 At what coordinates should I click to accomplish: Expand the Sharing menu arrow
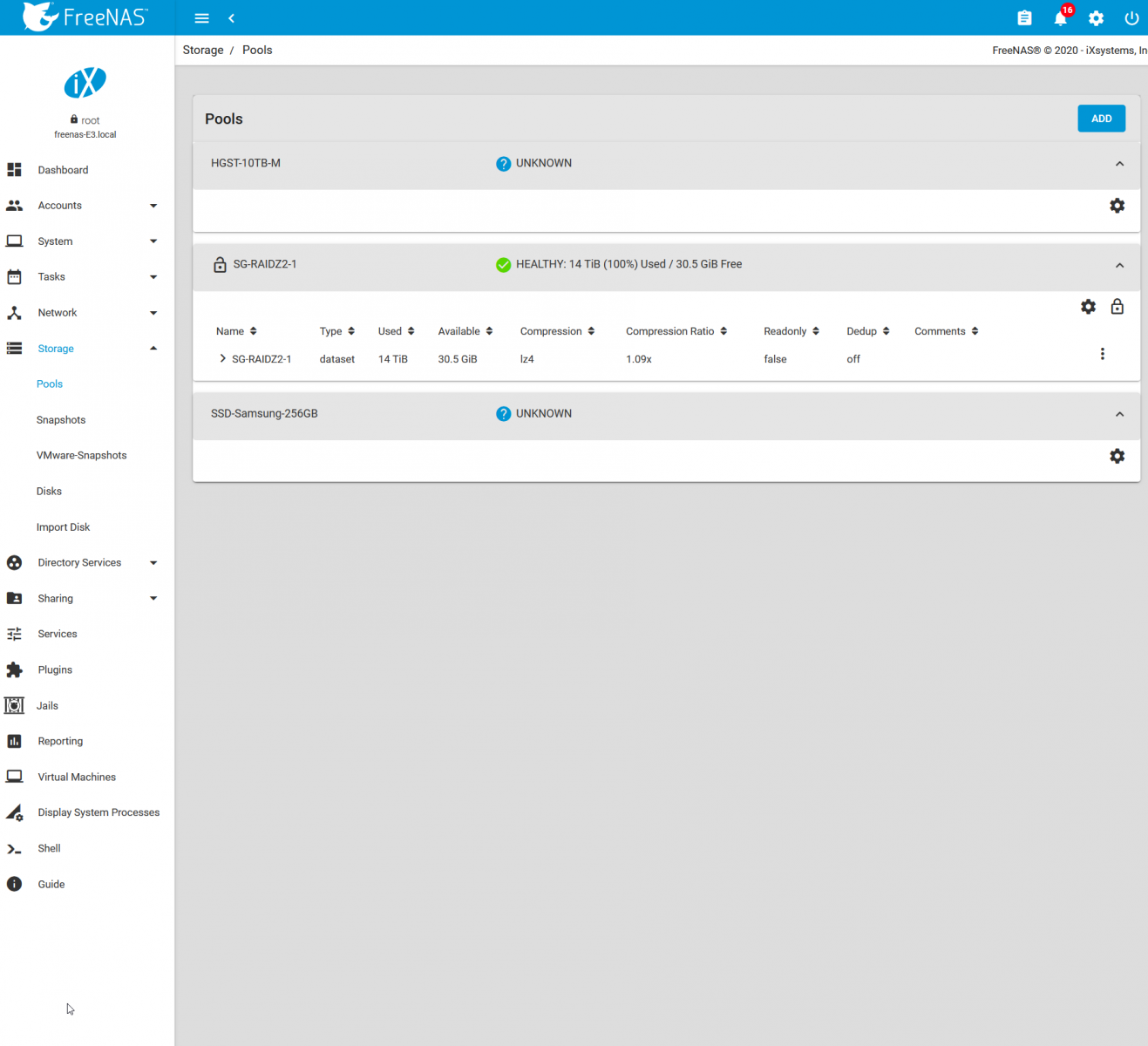153,599
